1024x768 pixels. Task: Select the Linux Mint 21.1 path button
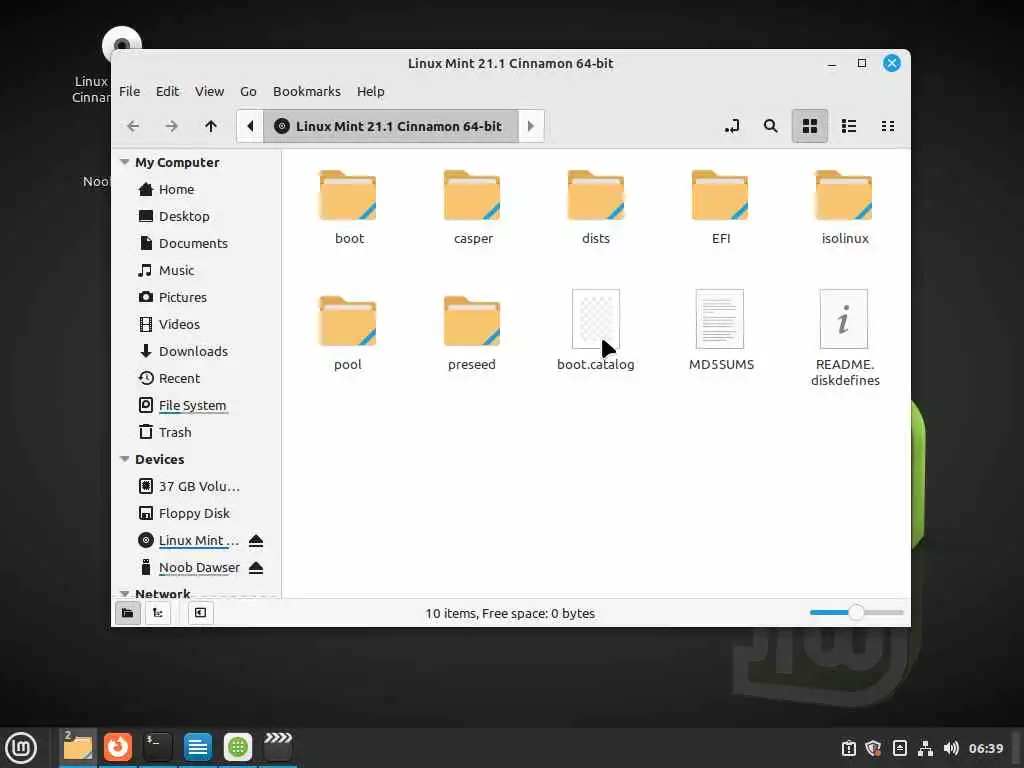[391, 126]
